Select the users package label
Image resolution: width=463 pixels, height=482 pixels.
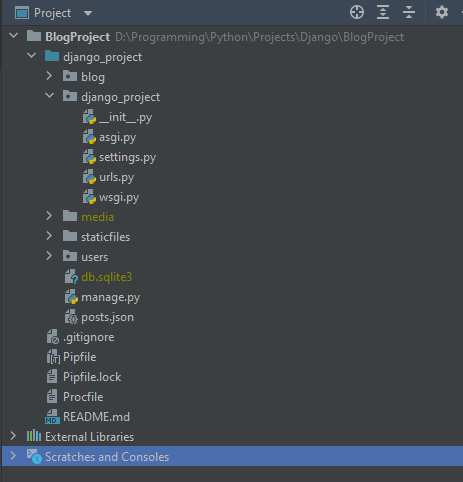(x=94, y=257)
